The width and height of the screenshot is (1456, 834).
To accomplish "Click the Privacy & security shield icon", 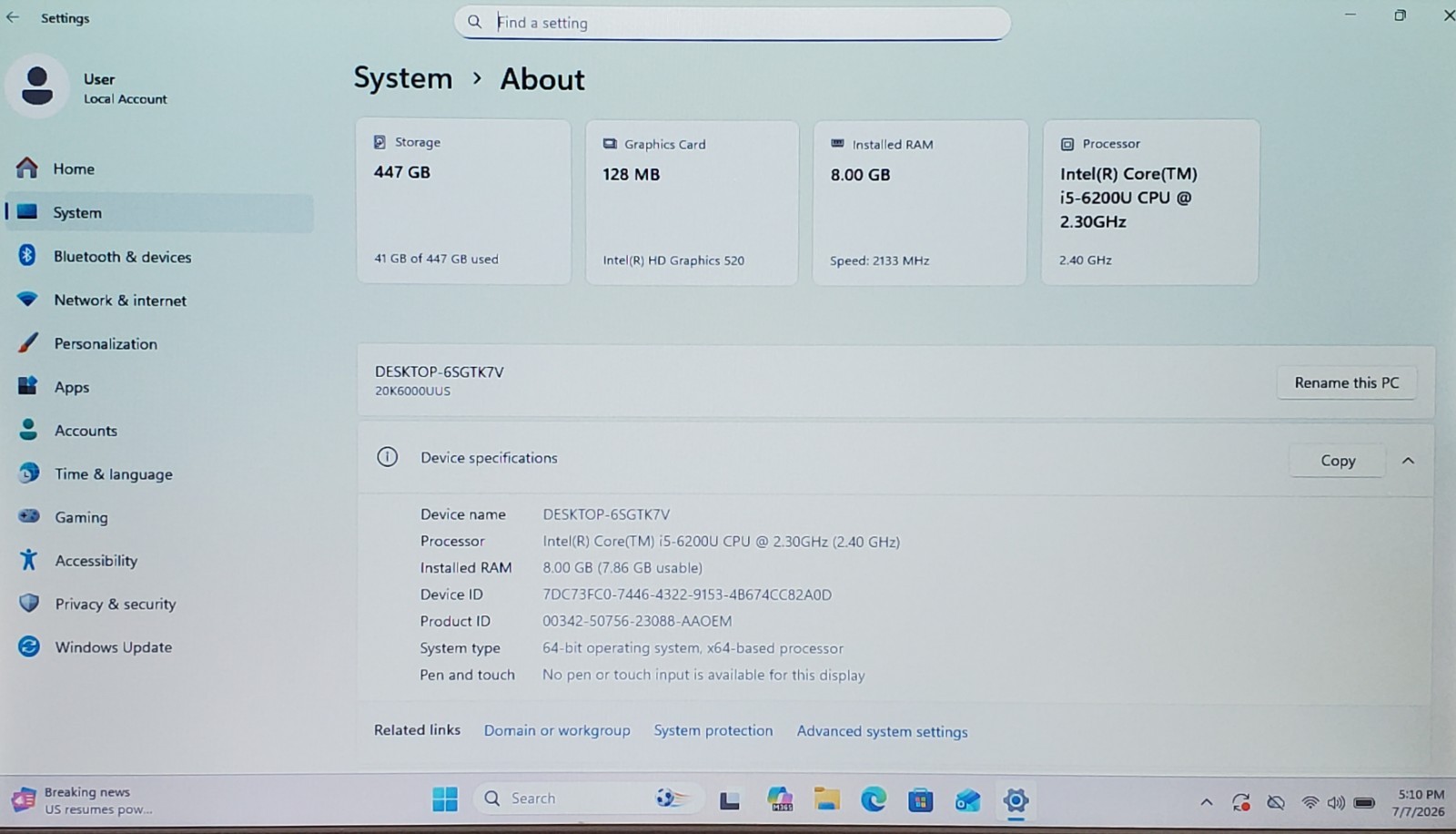I will pyautogui.click(x=29, y=603).
